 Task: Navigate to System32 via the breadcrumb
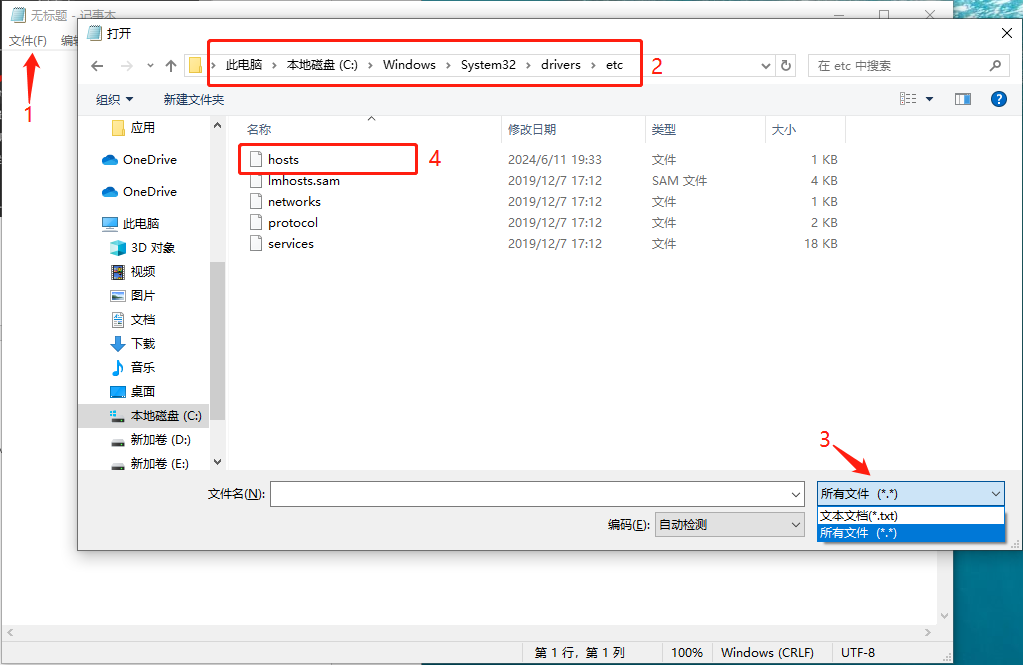click(488, 64)
